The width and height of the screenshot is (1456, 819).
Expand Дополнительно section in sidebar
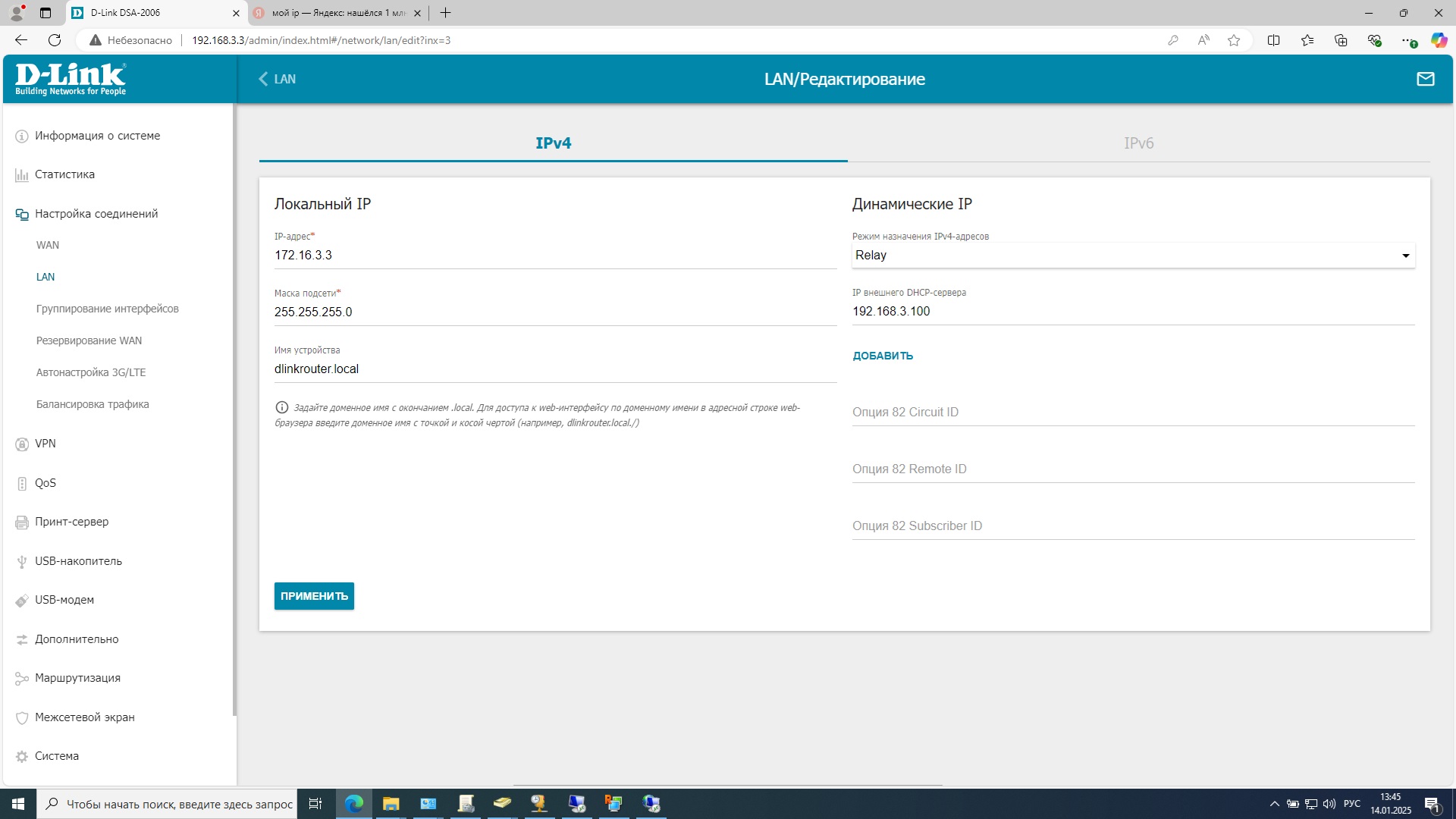coord(77,639)
